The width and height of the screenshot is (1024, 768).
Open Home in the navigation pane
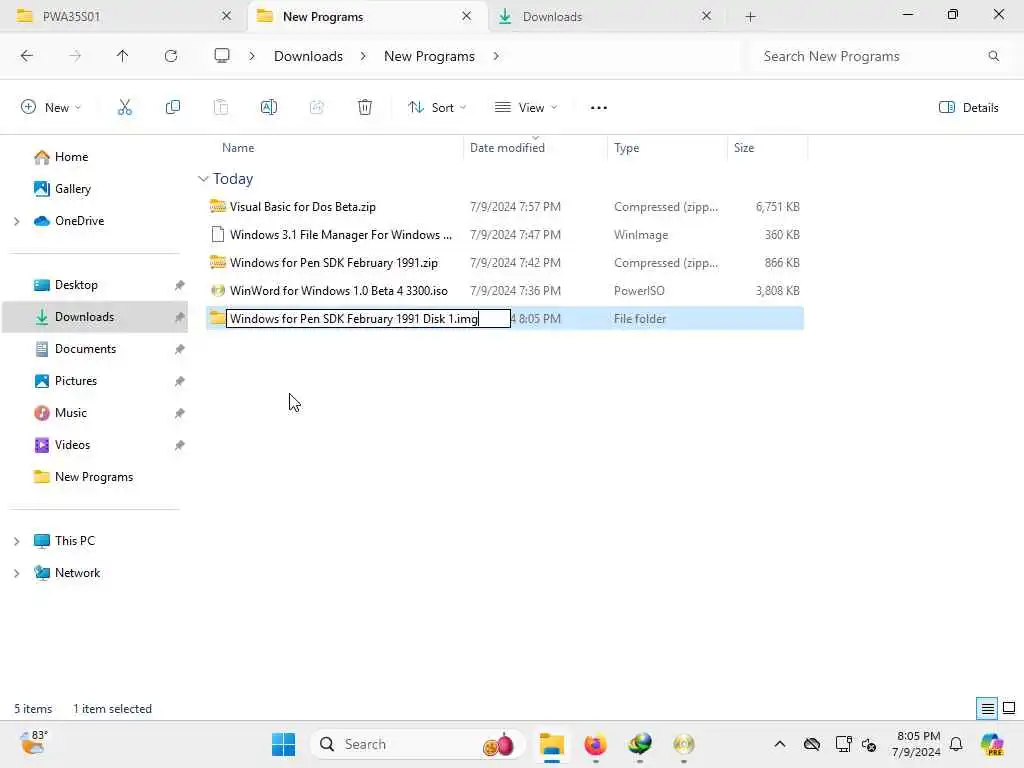coord(71,157)
